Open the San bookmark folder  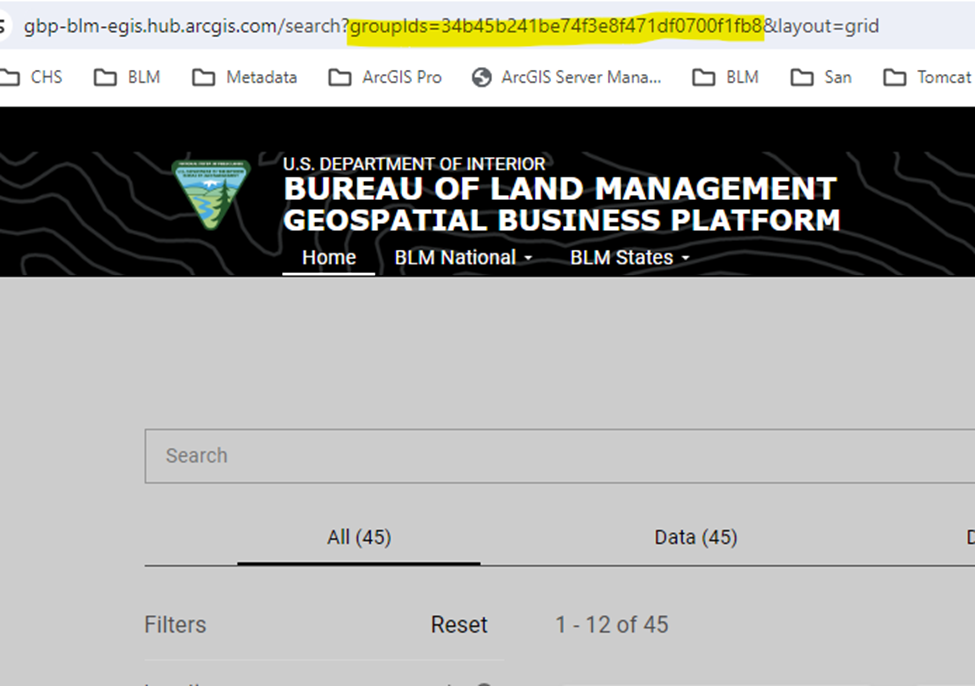coord(821,77)
